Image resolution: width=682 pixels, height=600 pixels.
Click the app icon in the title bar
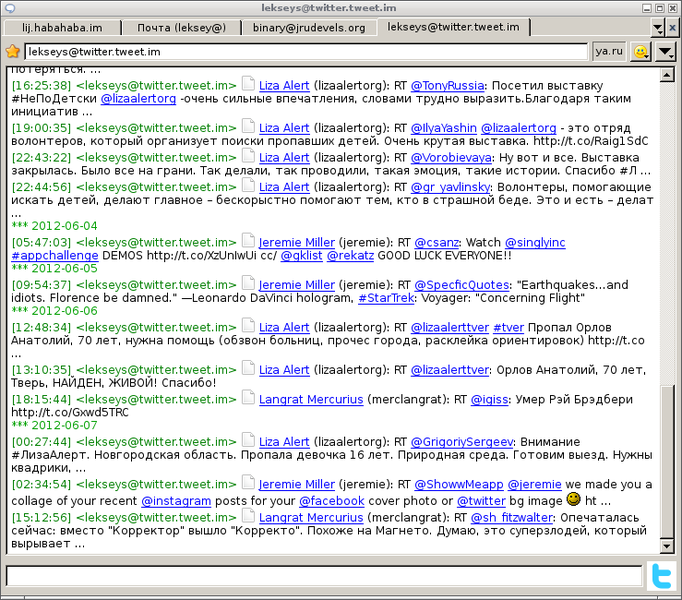10,8
